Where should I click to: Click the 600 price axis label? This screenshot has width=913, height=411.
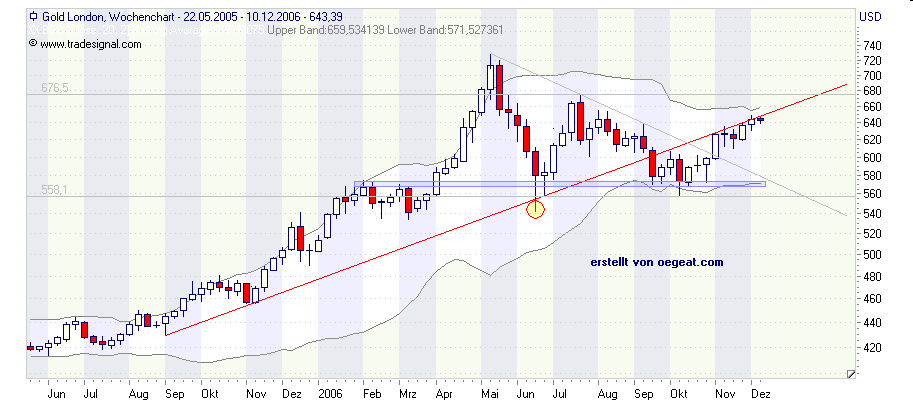click(x=873, y=158)
